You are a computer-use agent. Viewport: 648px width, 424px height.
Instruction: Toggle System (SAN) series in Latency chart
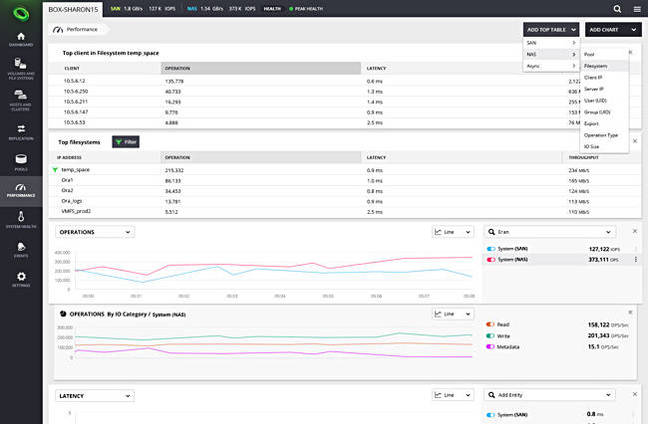click(x=491, y=415)
